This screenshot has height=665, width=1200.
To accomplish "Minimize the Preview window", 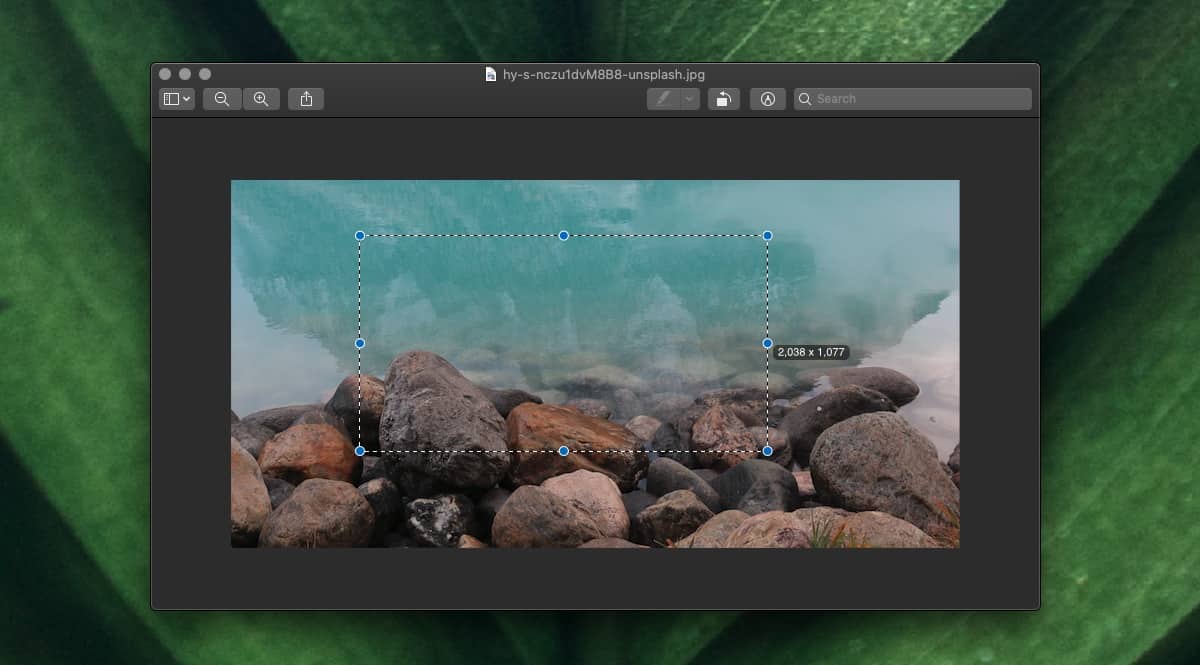I will coord(185,74).
